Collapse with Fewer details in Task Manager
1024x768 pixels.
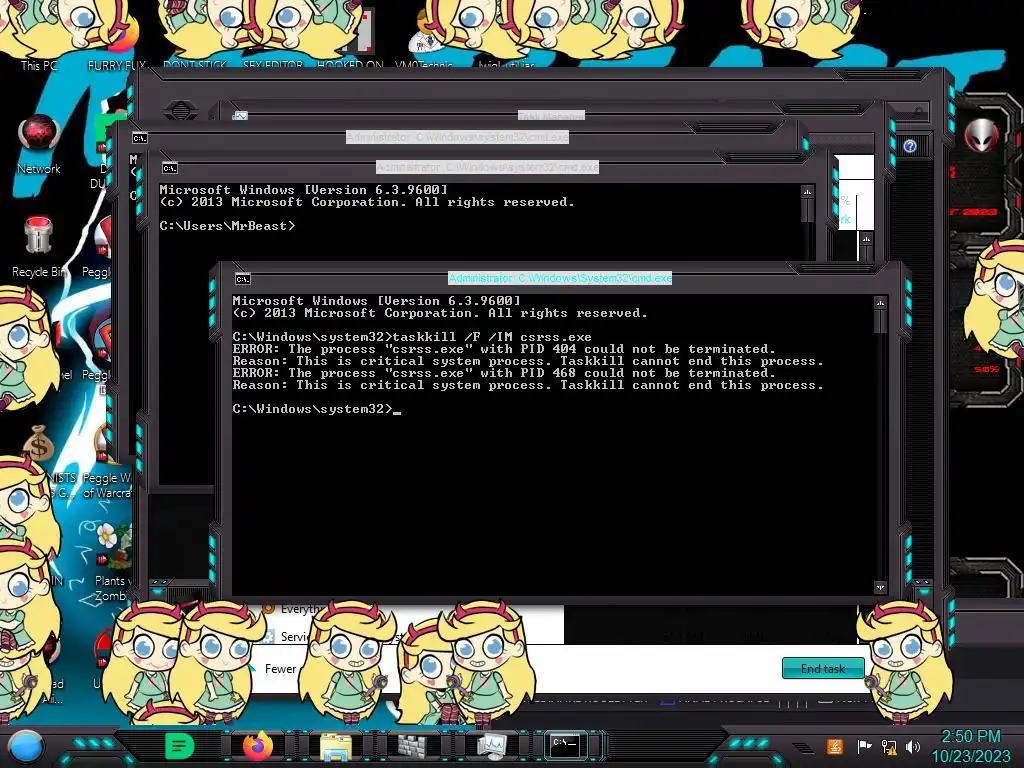[281, 669]
